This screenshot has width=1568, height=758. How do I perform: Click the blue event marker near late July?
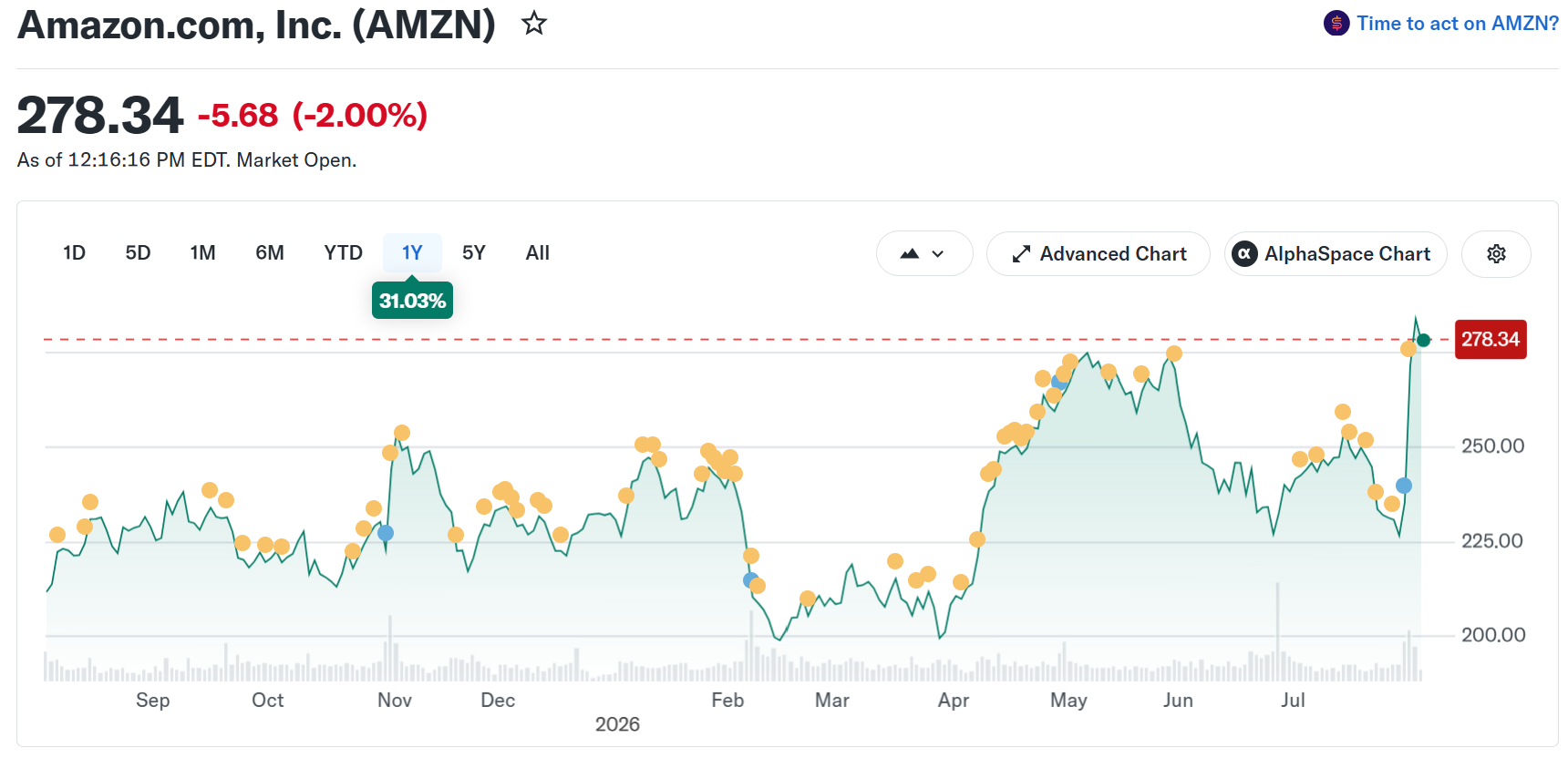(x=1404, y=486)
